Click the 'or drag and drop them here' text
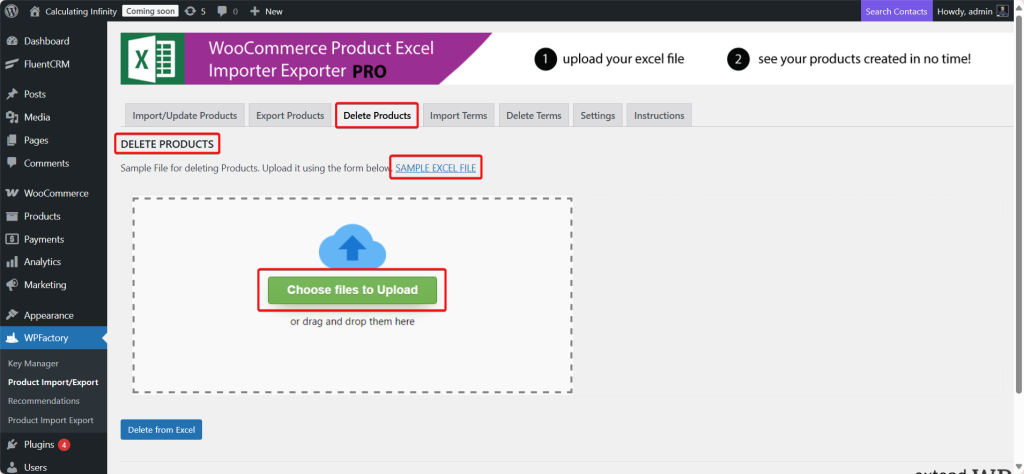The height and width of the screenshot is (474, 1024). point(352,321)
